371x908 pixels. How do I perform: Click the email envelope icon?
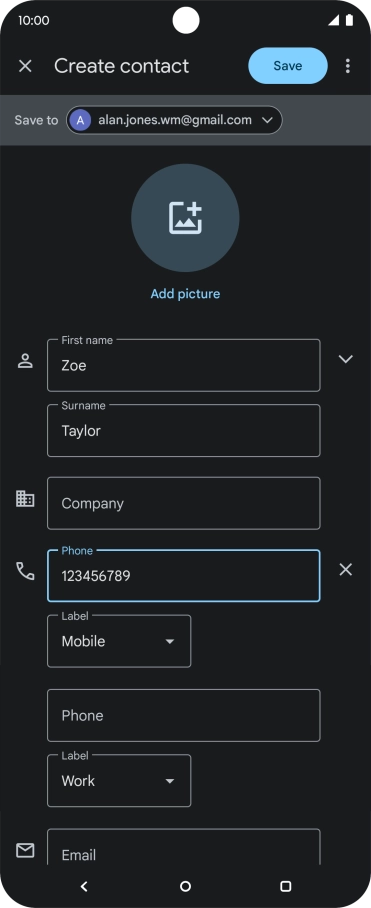pyautogui.click(x=25, y=850)
